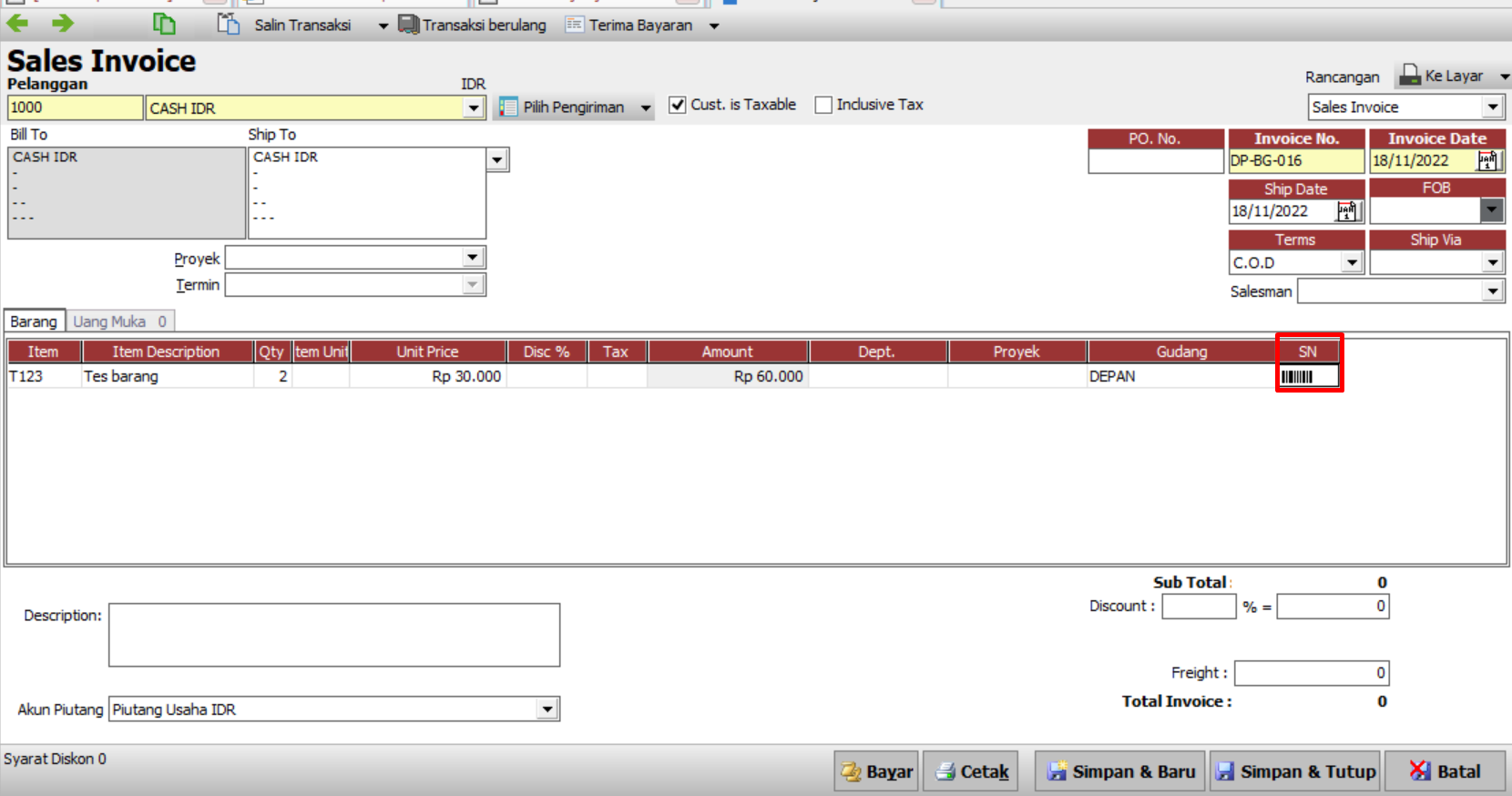The height and width of the screenshot is (796, 1512).
Task: Open Ship Date calendar picker icon
Action: [x=1346, y=211]
